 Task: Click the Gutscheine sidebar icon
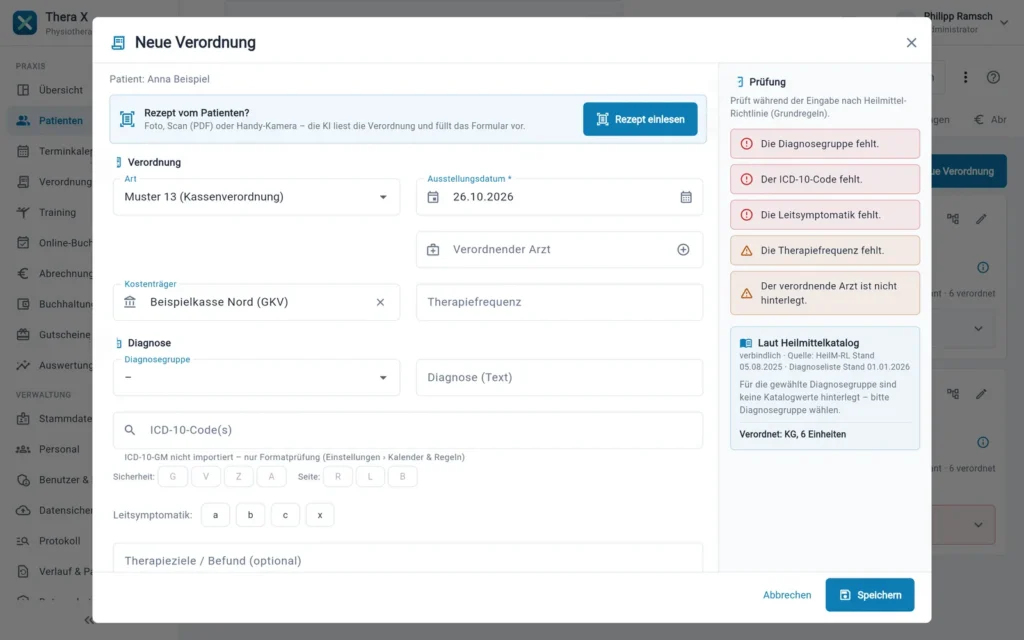tap(23, 334)
